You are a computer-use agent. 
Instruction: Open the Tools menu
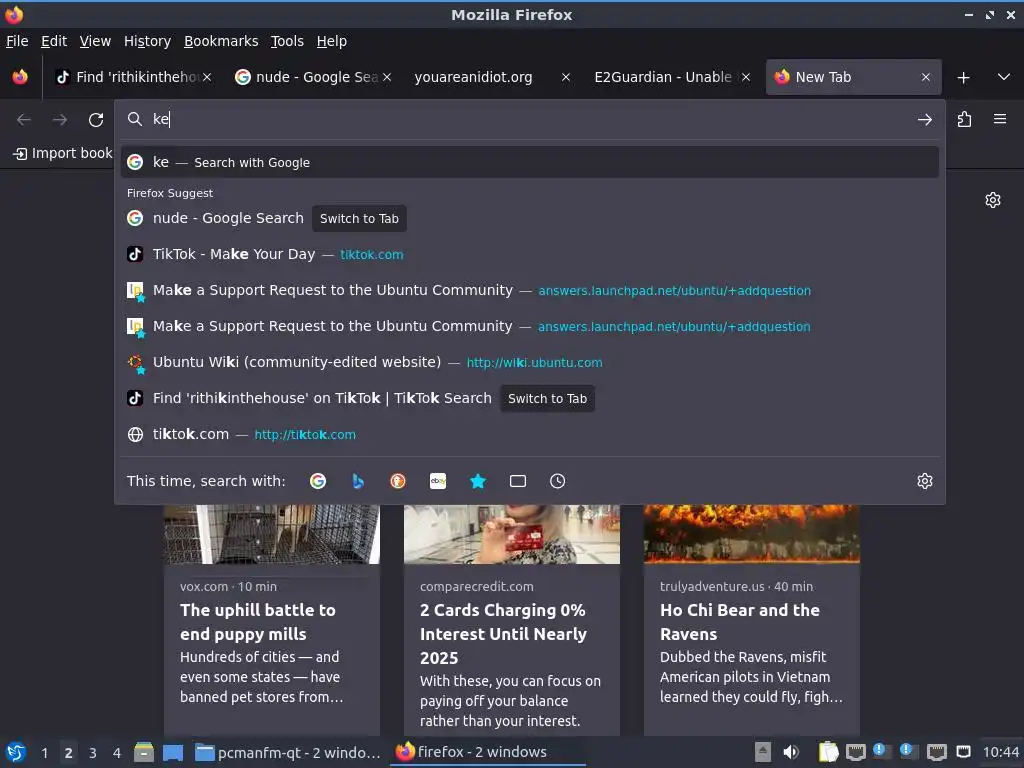[287, 41]
